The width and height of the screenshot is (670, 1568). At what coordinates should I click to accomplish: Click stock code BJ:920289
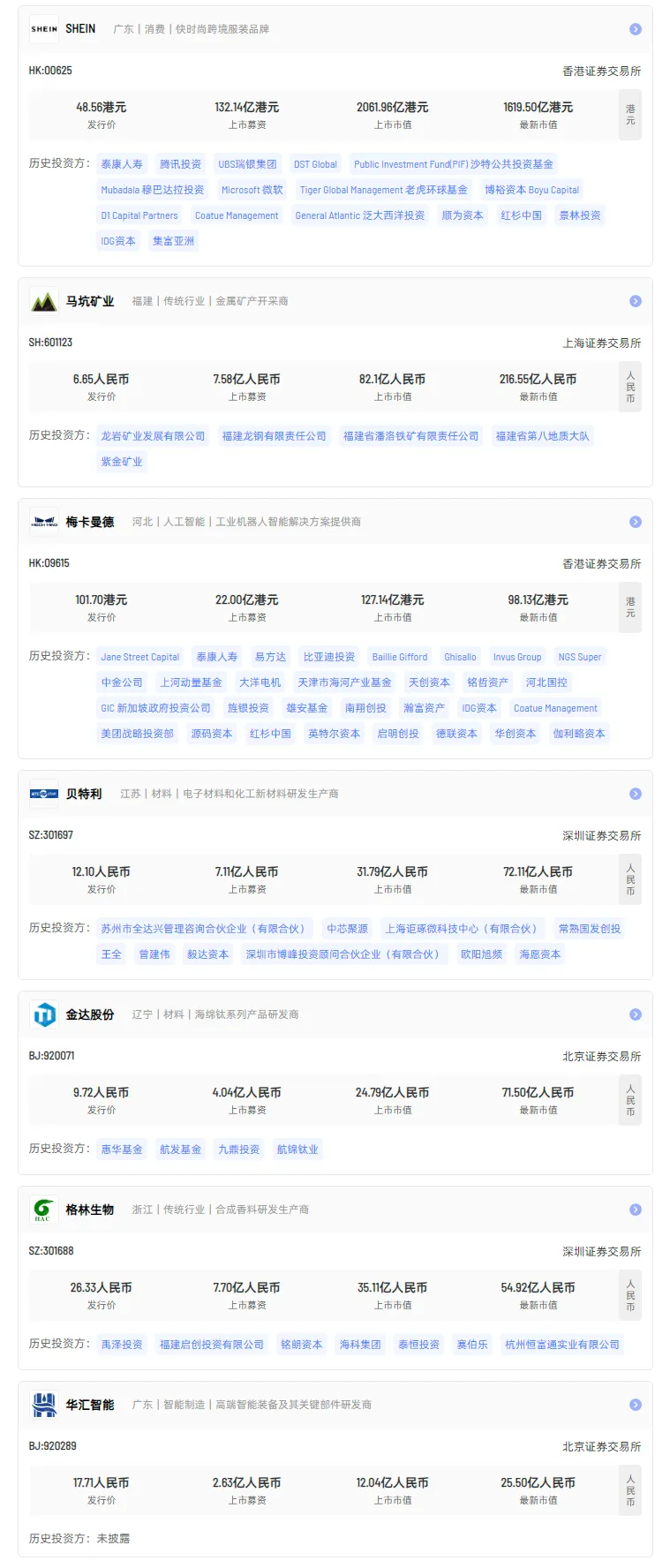pos(52,1446)
